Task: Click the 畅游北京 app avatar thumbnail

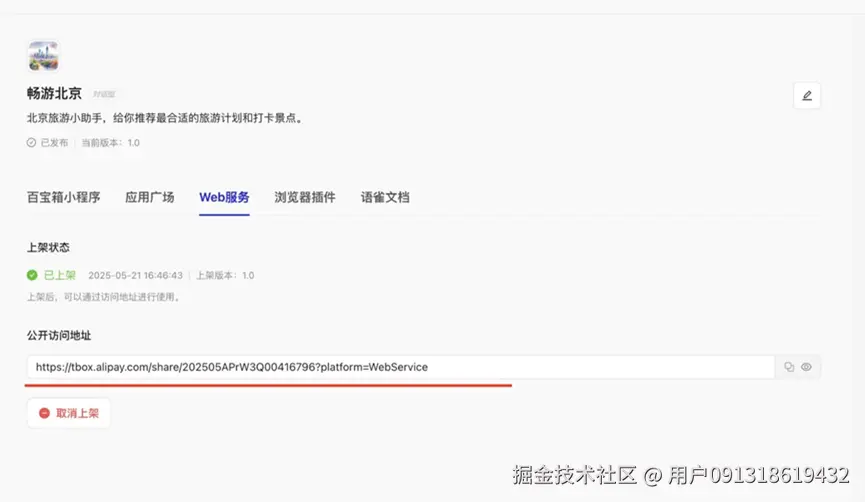Action: click(44, 56)
